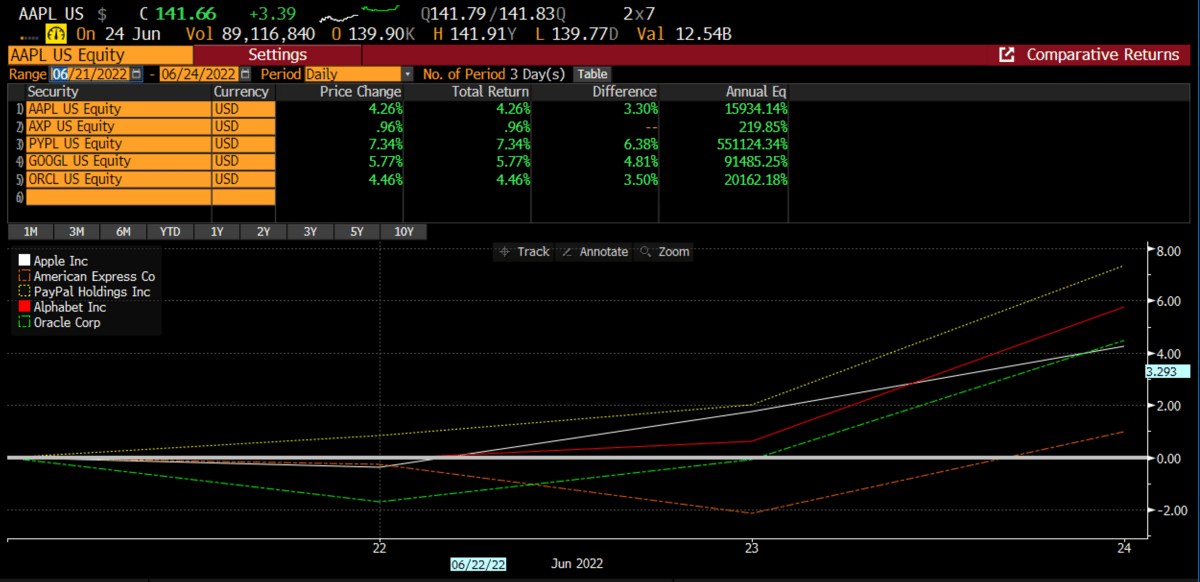This screenshot has width=1200, height=582.
Task: Click the empty security field in row 6
Action: tap(118, 198)
